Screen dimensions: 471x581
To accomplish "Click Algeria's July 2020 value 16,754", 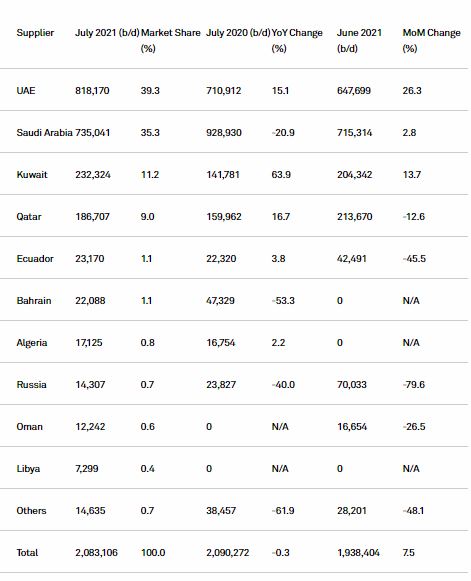I will click(220, 343).
